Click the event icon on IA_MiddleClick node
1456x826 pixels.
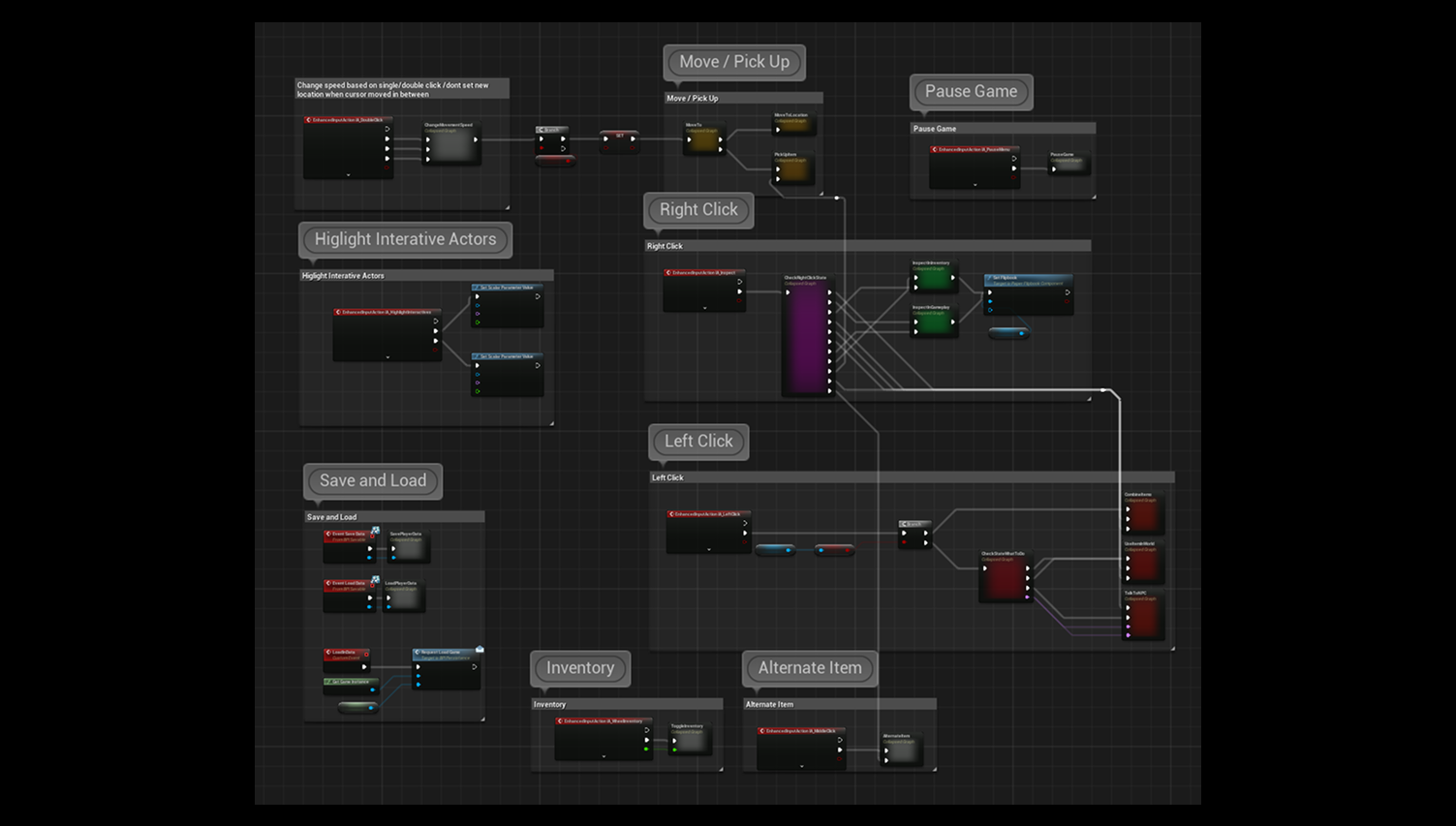point(762,731)
